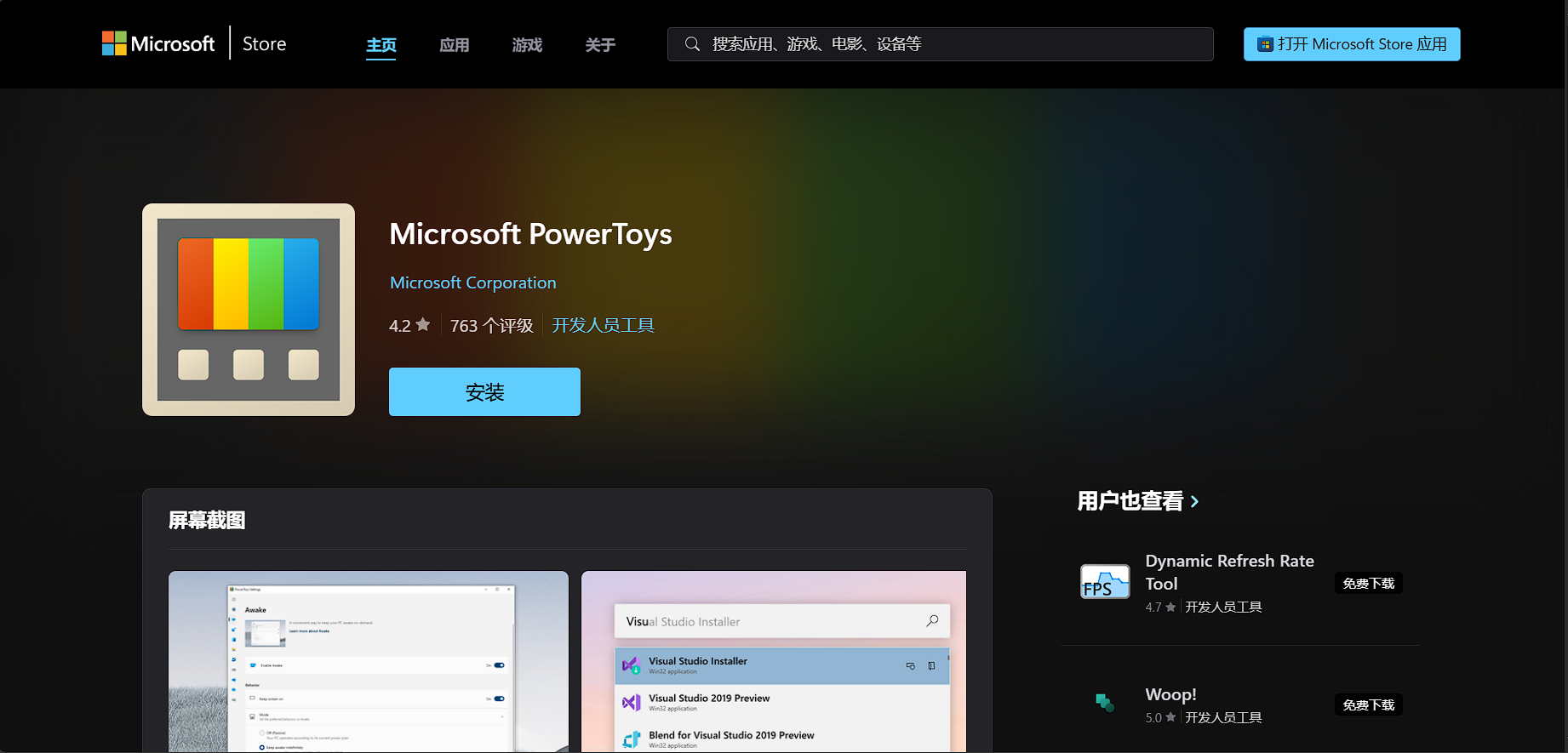
Task: Open Dynamic Refresh Rate Tool title
Action: coord(1229,572)
